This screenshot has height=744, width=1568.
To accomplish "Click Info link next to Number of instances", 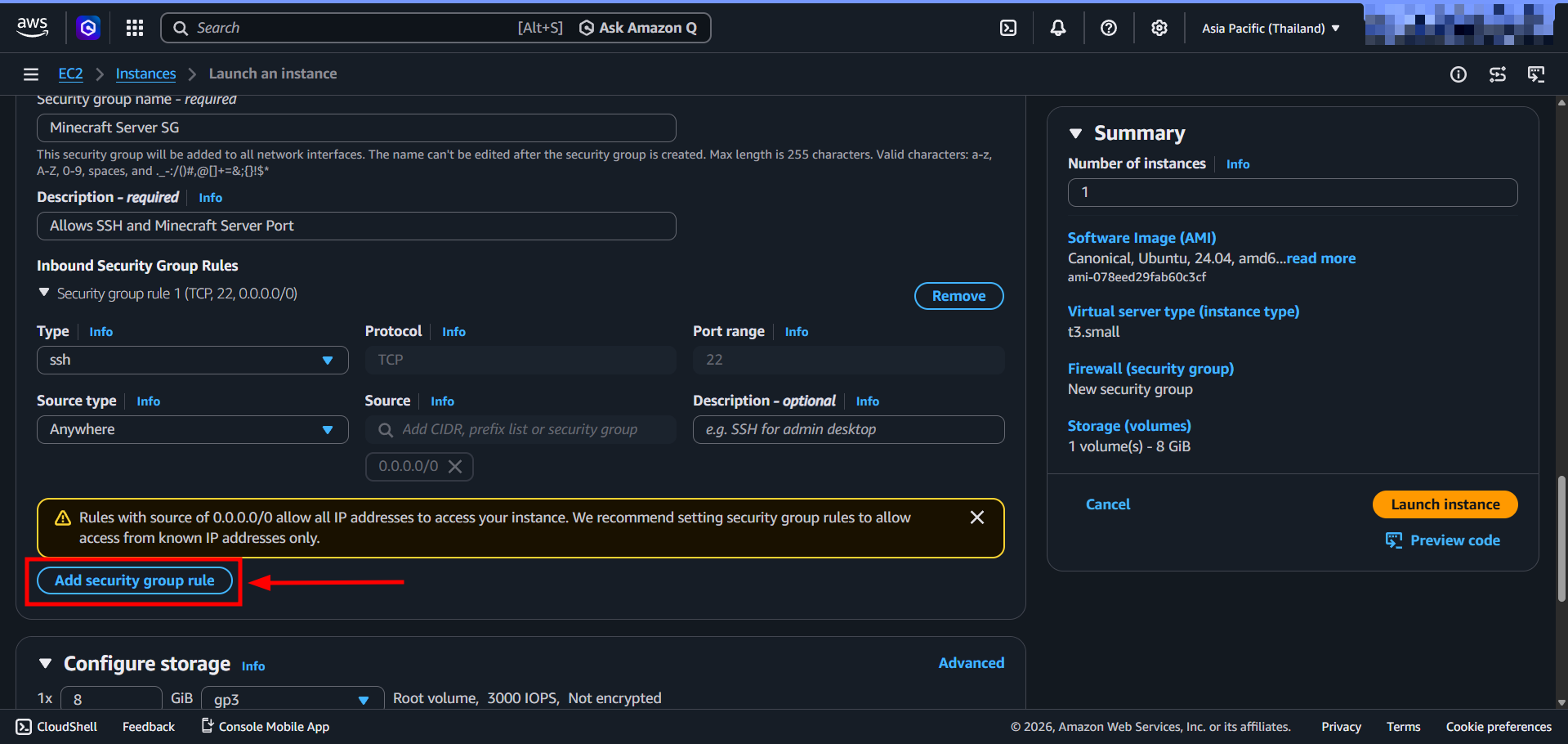I will [x=1238, y=164].
